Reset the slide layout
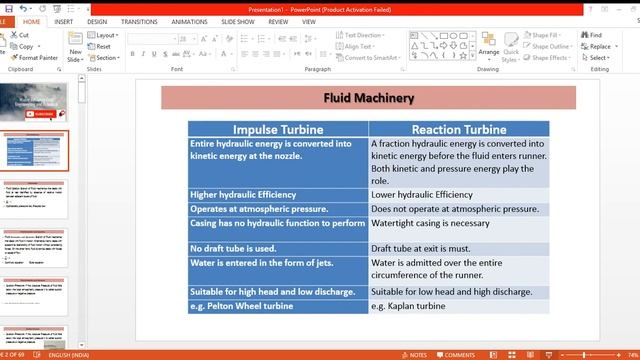The width and height of the screenshot is (640, 360). (99, 47)
